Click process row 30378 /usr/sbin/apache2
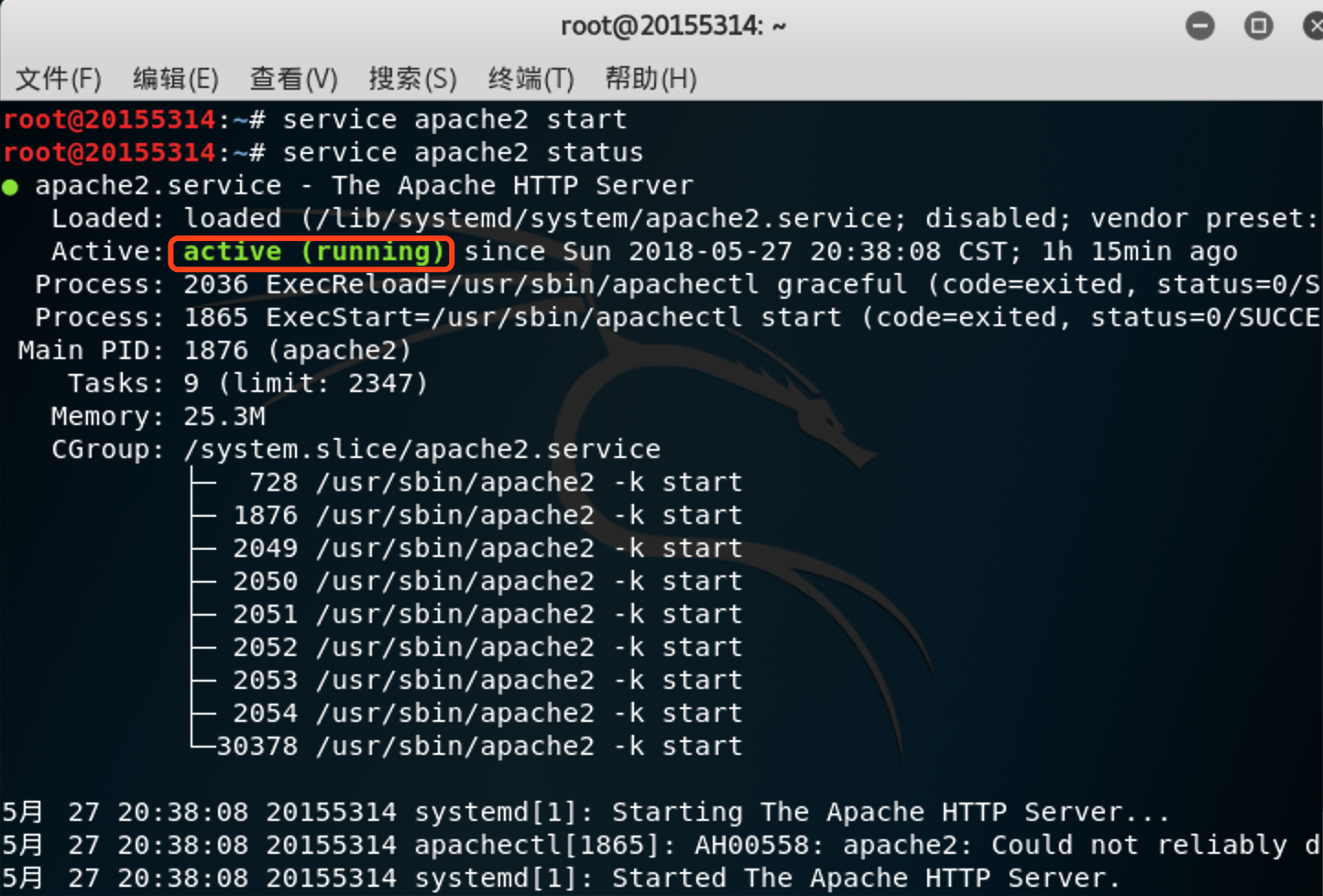Image resolution: width=1323 pixels, height=896 pixels. coord(479,747)
